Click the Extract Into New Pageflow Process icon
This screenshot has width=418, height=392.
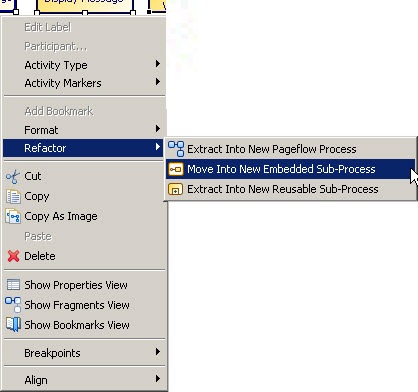point(176,149)
